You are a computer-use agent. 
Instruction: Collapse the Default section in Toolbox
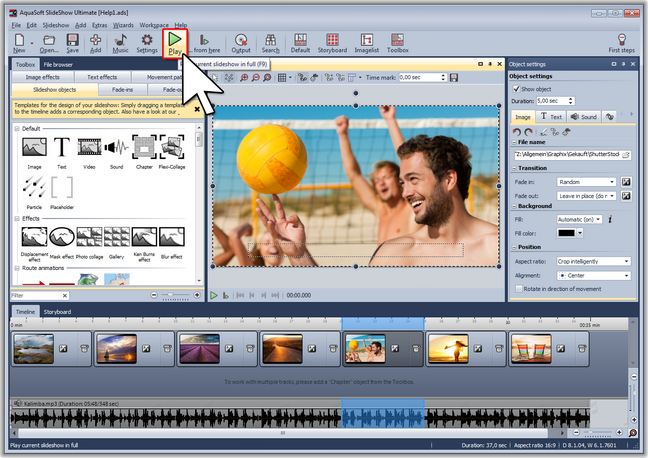pos(18,128)
